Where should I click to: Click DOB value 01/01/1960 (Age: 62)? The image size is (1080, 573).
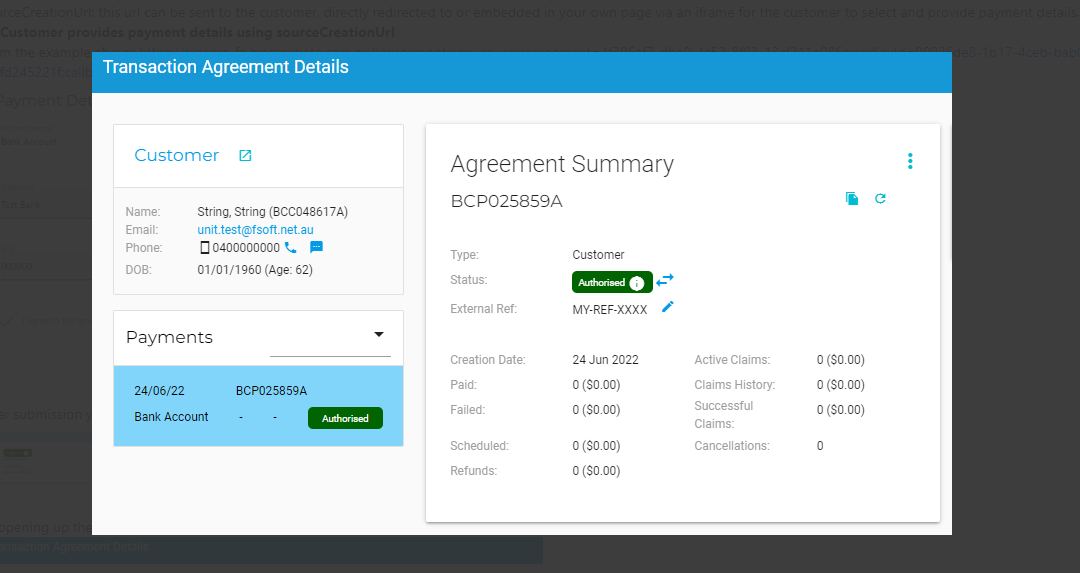[255, 270]
